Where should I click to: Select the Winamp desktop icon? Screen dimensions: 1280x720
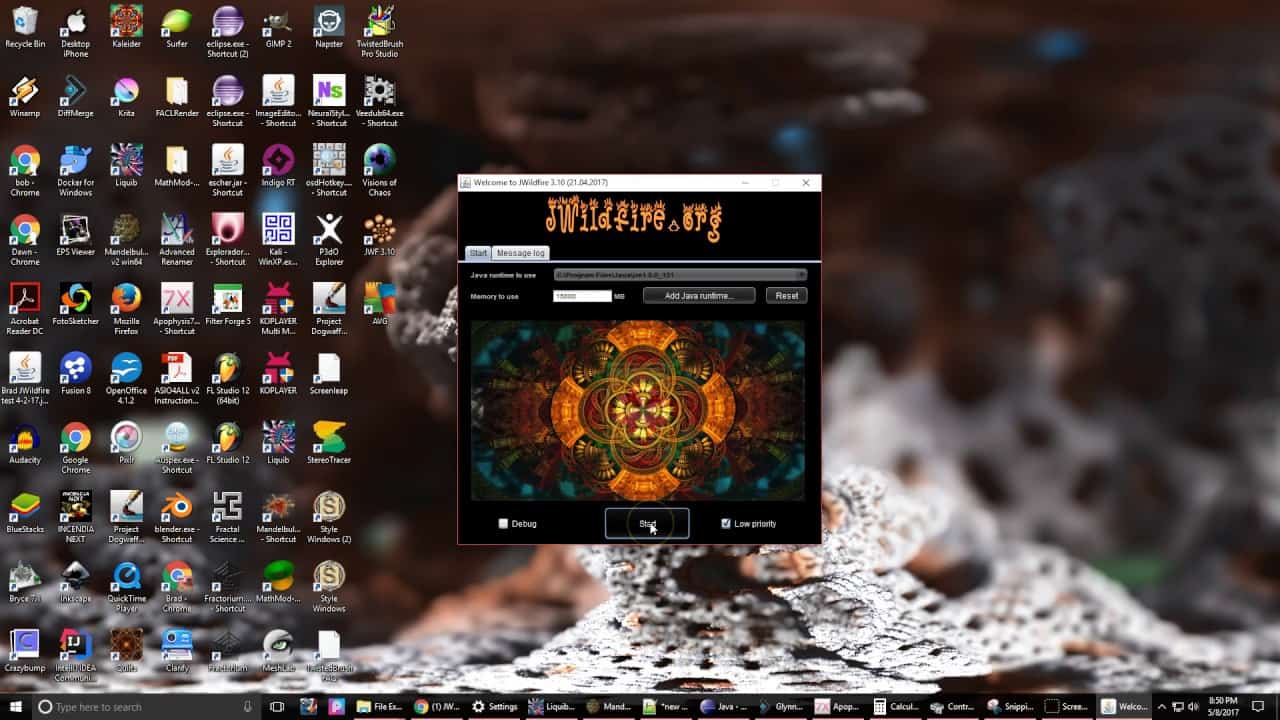[x=25, y=97]
